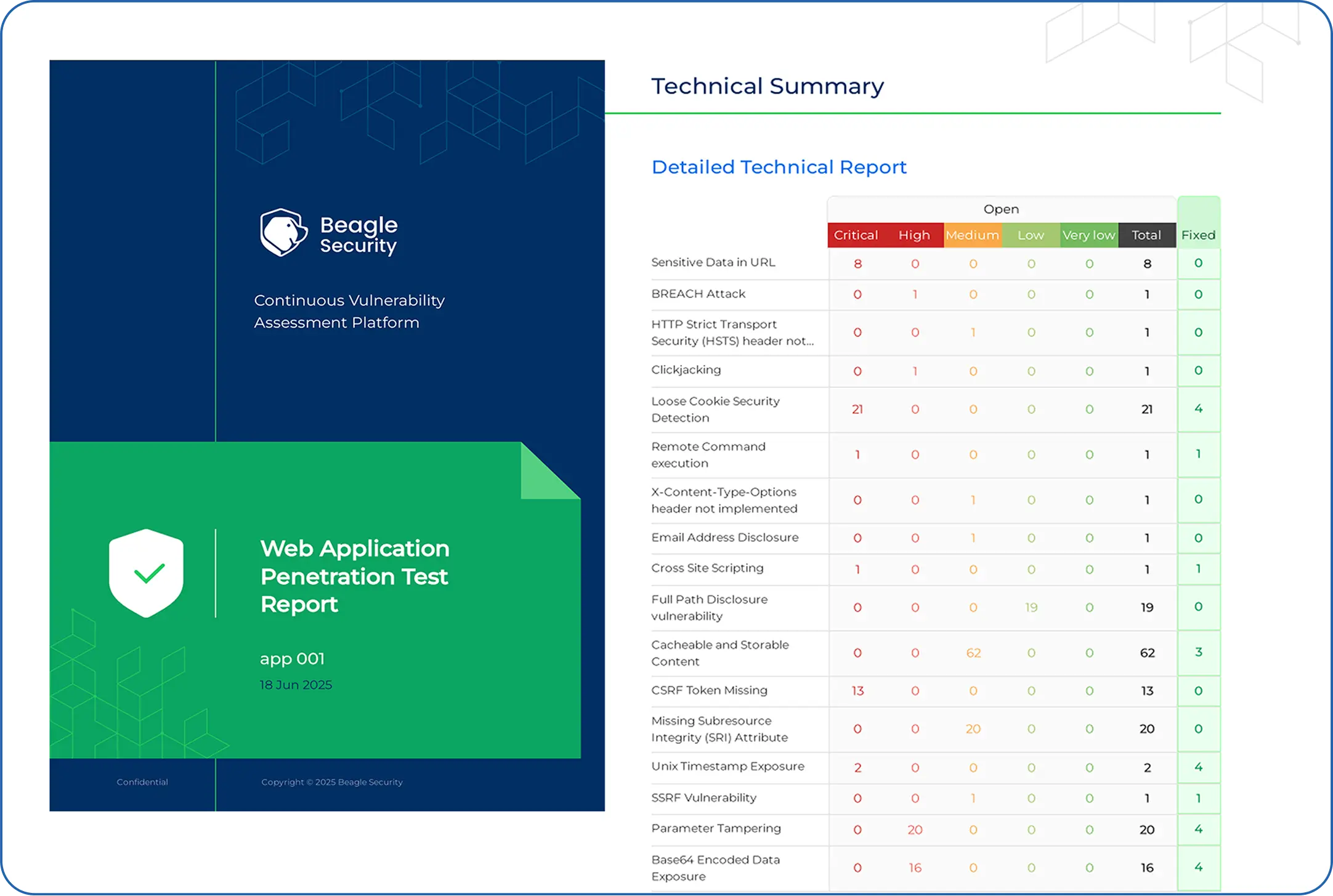Viewport: 1333px width, 896px height.
Task: Click the Very low column header
Action: (1088, 235)
